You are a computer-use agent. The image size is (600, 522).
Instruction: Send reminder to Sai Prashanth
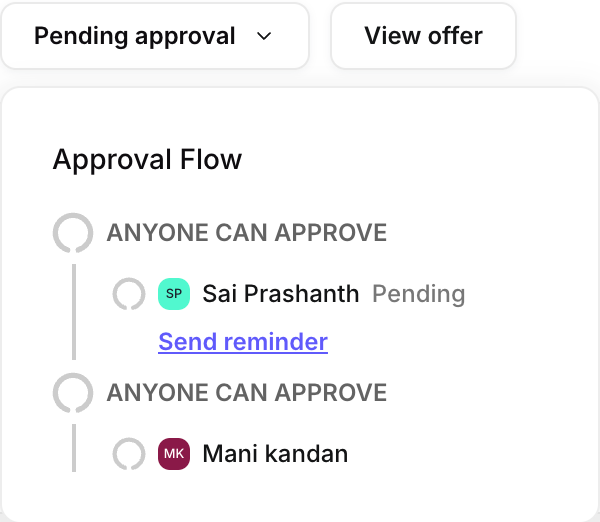click(x=243, y=342)
